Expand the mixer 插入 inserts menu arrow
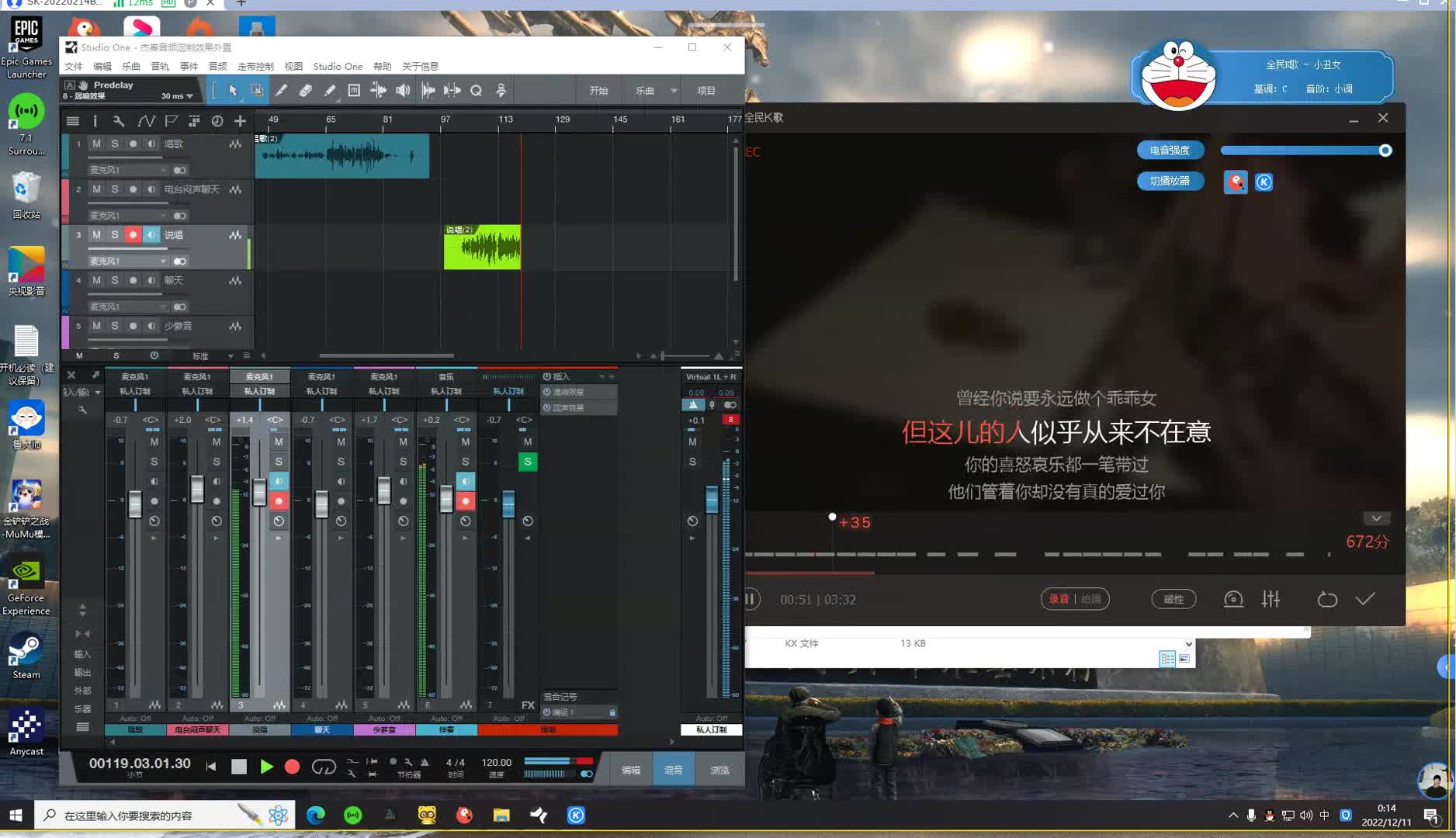This screenshot has width=1456, height=838. pos(601,377)
